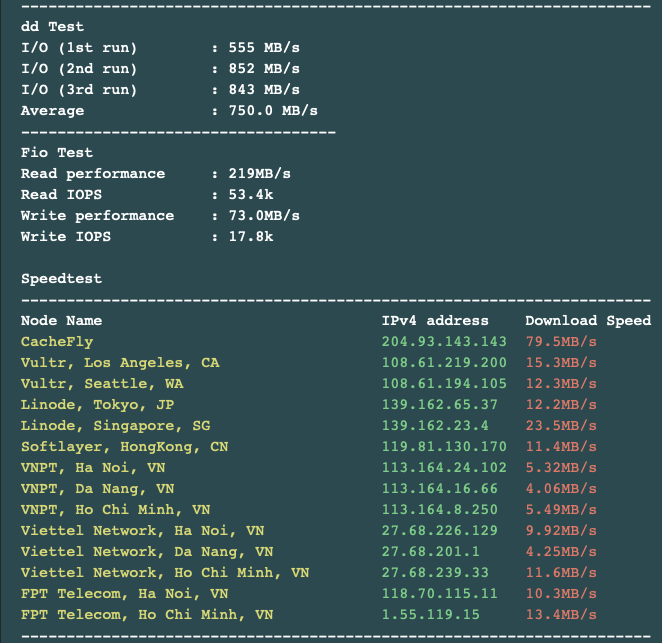Viewport: 662px width, 643px height.
Task: Click IP address 204.93.143.143
Action: [444, 342]
